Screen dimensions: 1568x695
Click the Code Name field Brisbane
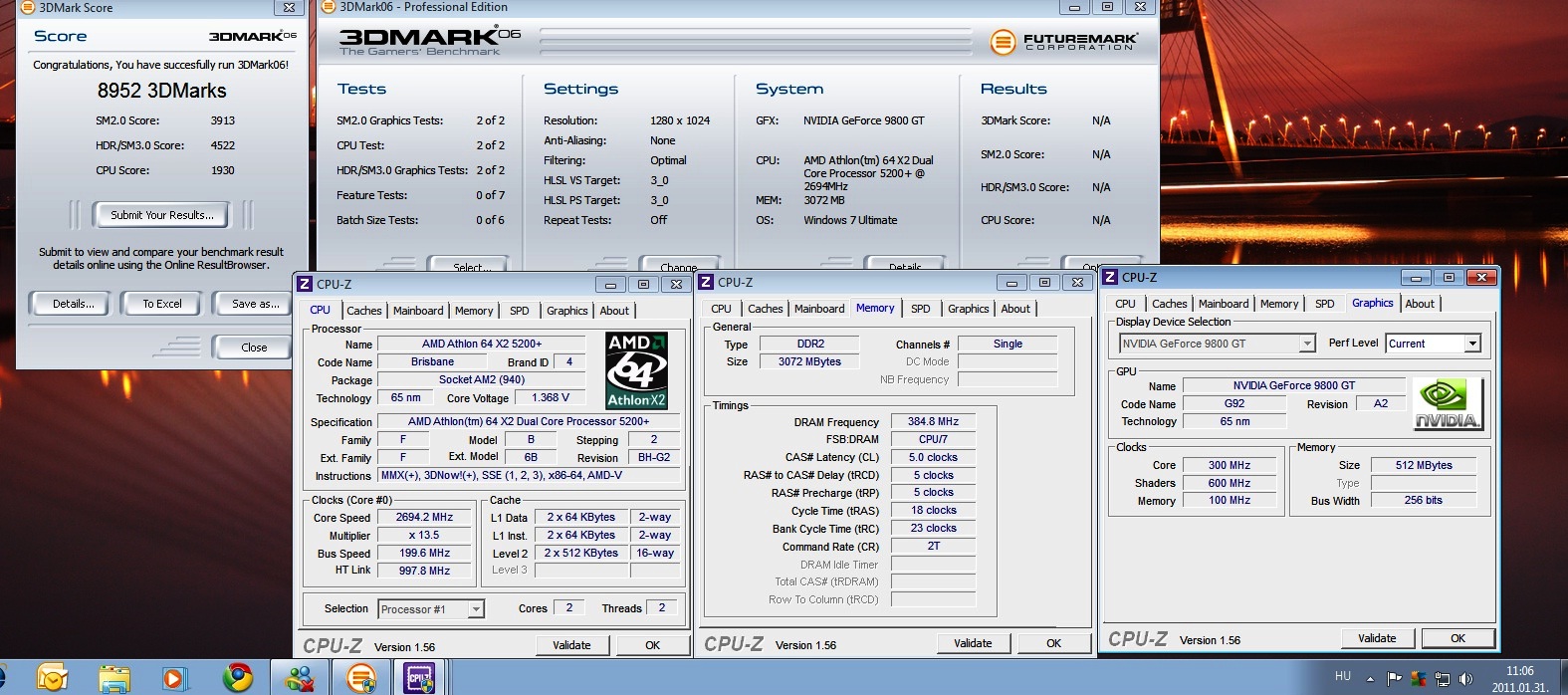tap(432, 361)
